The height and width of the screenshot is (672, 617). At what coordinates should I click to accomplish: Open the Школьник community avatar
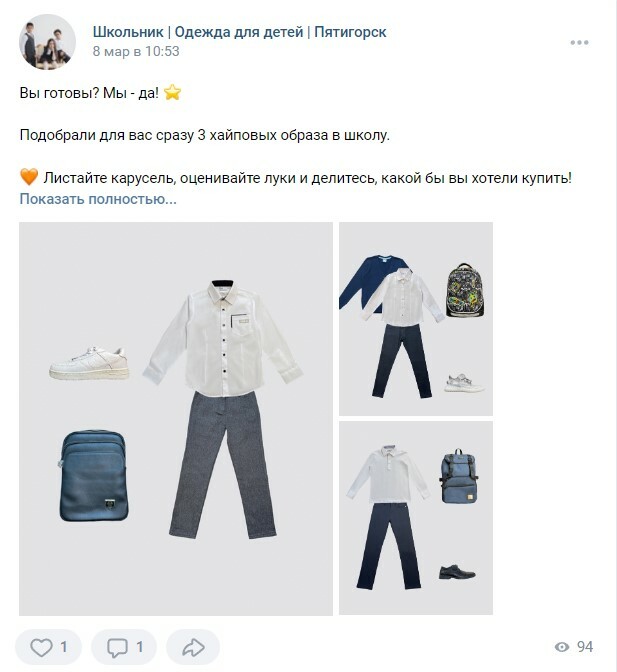[x=47, y=42]
